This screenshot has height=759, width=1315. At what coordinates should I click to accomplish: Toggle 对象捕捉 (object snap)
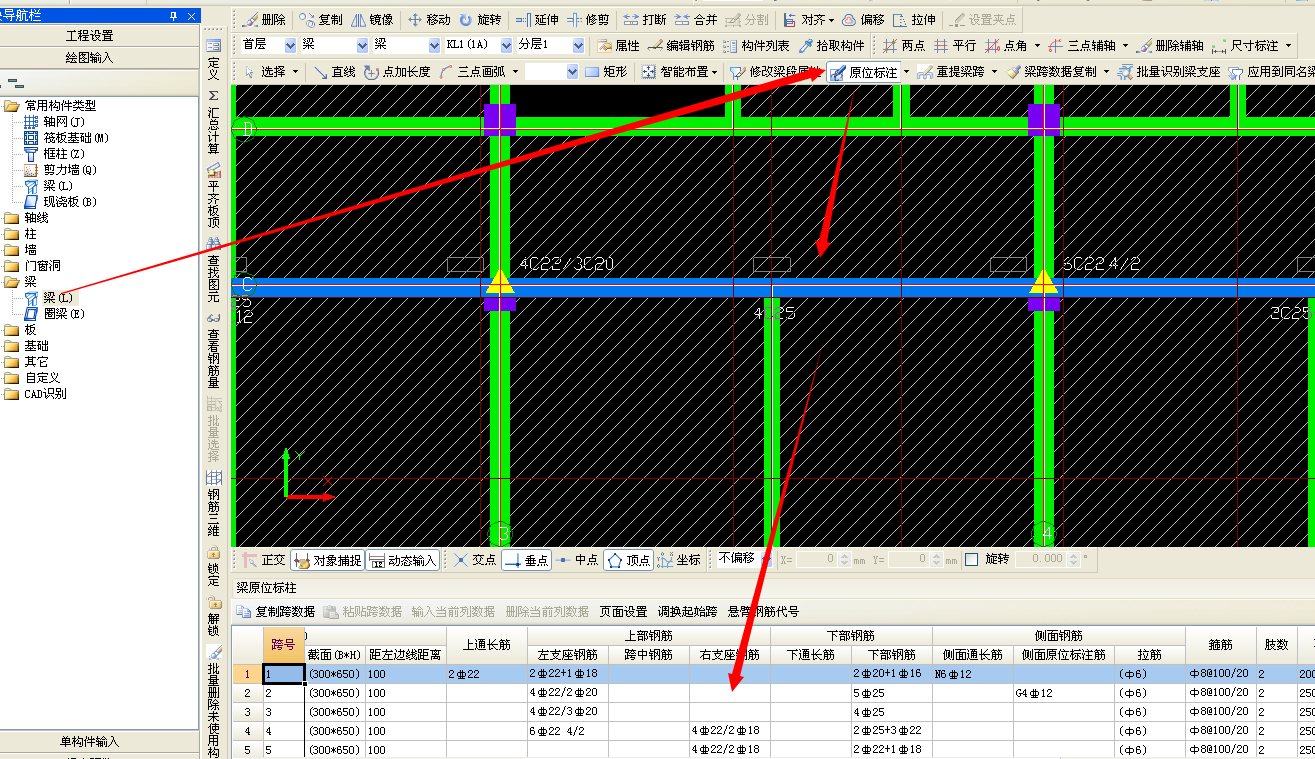(x=327, y=560)
